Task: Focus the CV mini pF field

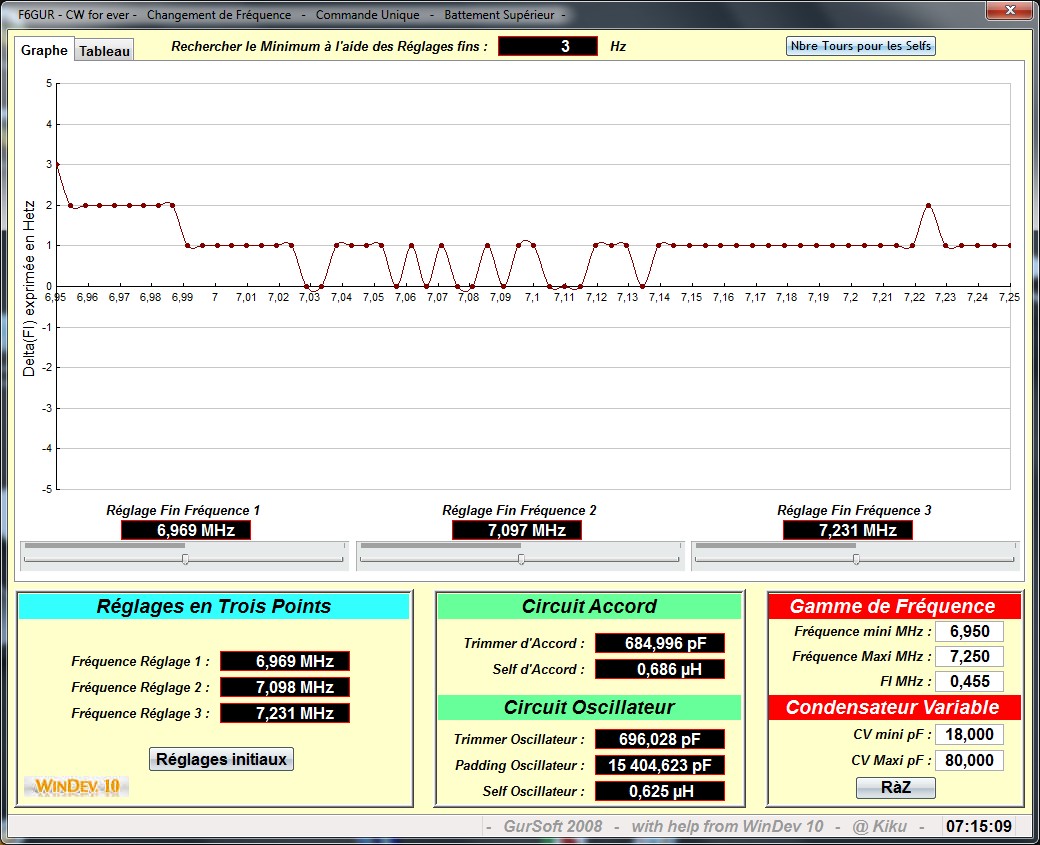Action: pyautogui.click(x=968, y=735)
